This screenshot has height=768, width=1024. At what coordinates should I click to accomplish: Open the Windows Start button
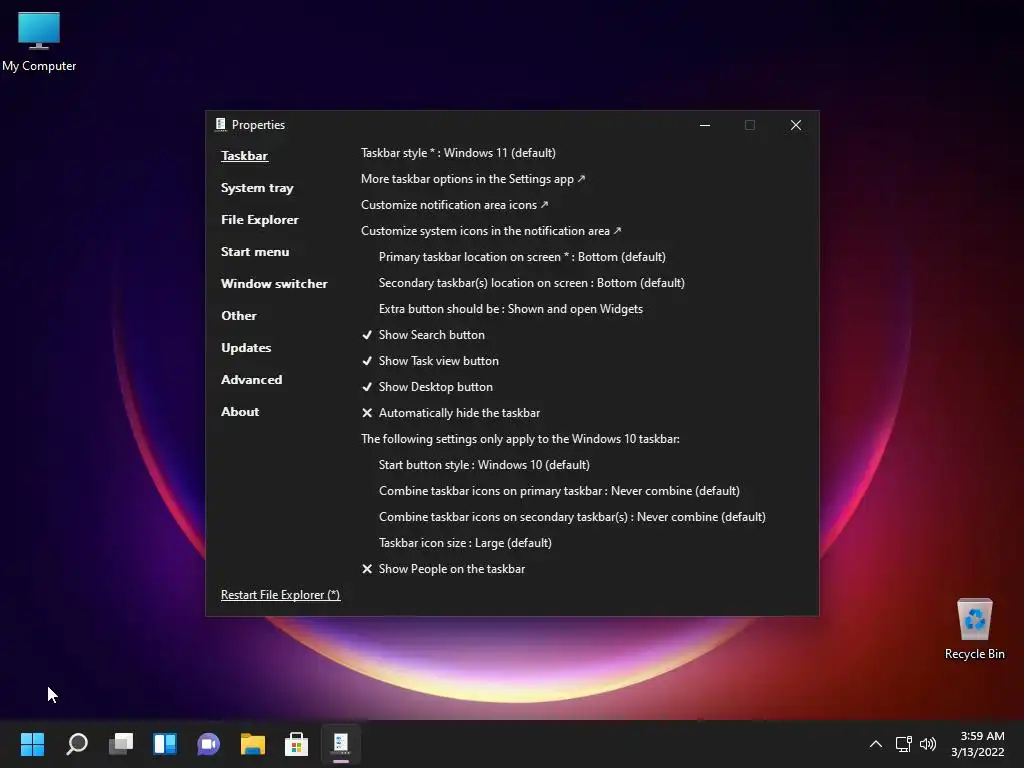[x=32, y=743]
